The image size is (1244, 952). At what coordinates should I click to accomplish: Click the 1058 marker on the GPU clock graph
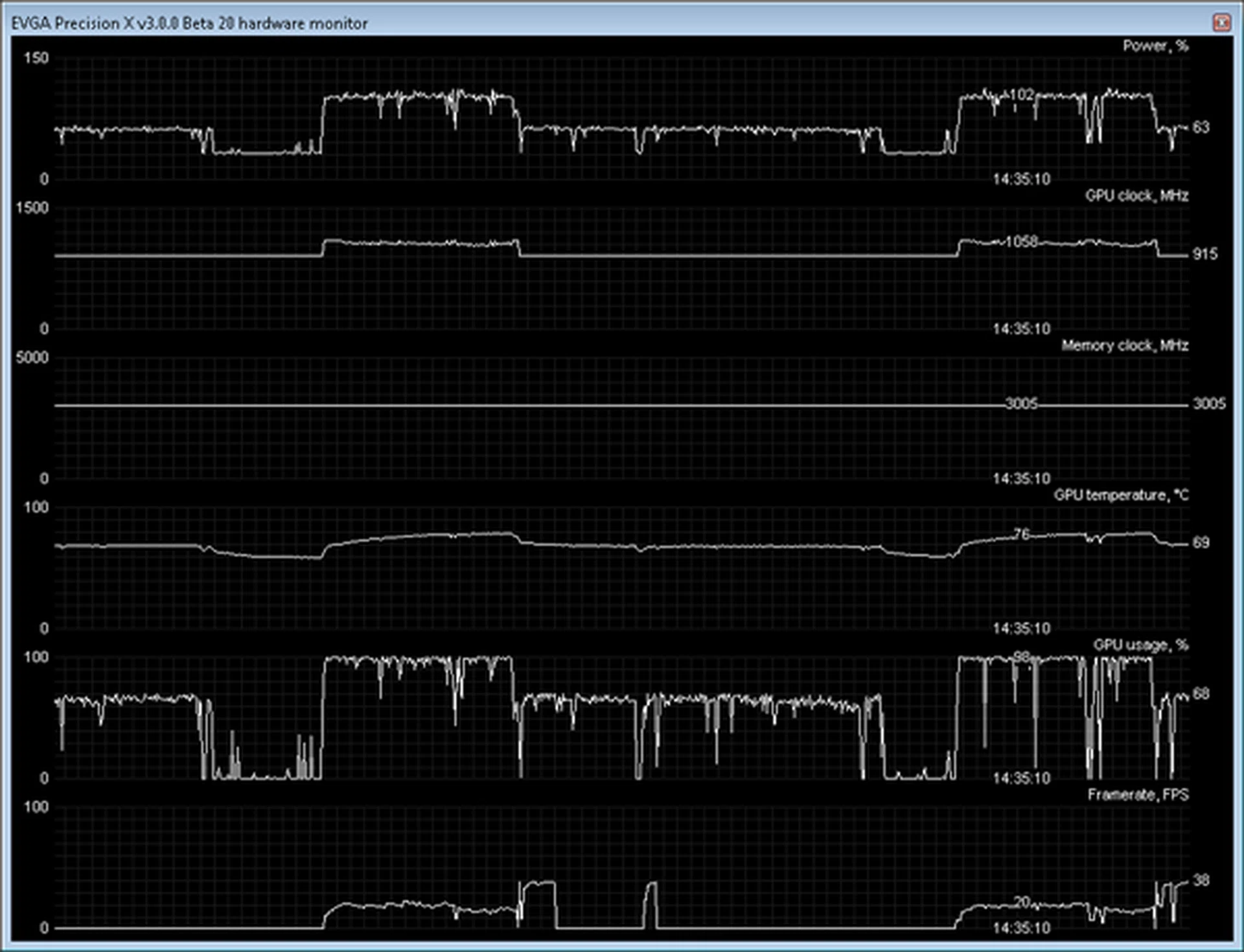click(x=1022, y=242)
